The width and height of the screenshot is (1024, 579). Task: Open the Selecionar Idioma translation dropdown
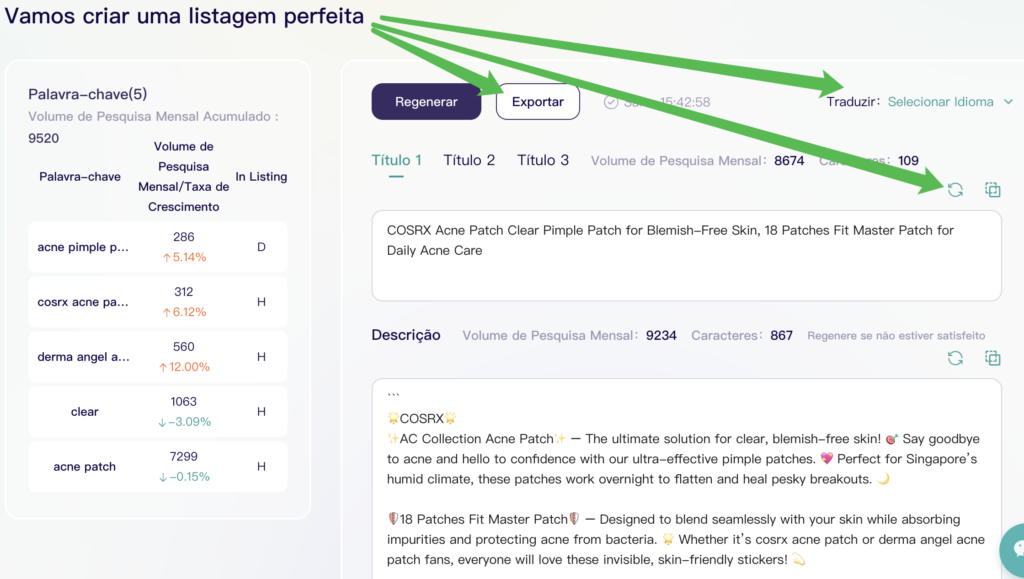pyautogui.click(x=940, y=102)
